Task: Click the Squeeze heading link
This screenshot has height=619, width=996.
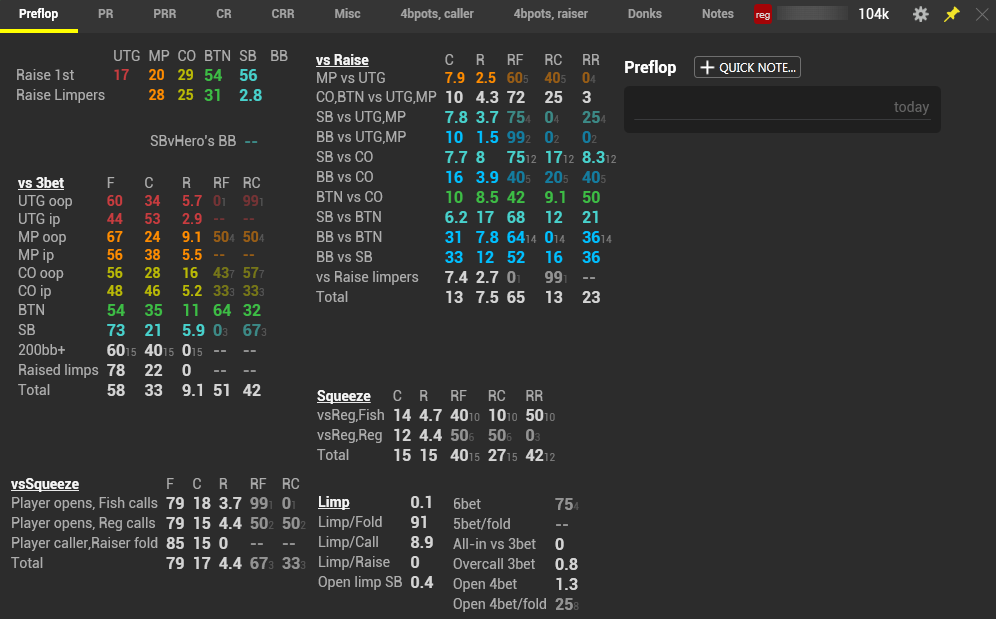Action: click(344, 396)
